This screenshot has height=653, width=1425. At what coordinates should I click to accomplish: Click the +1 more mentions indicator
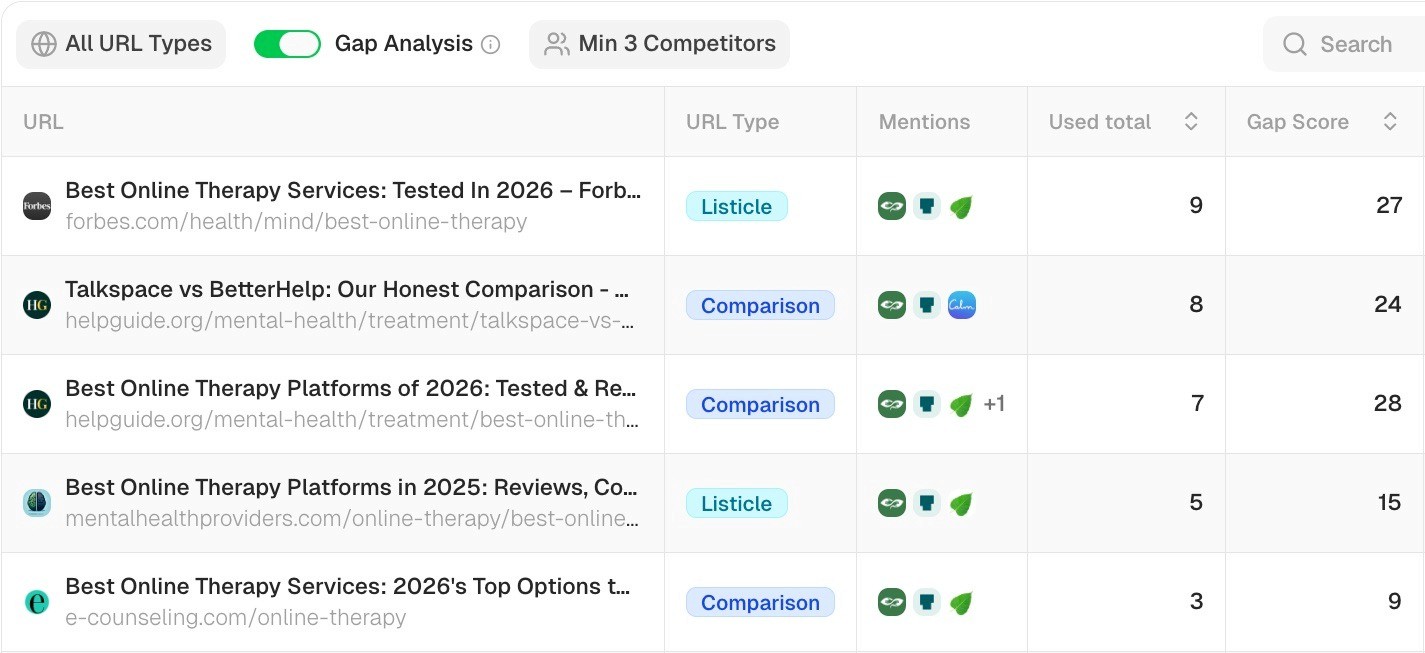click(x=994, y=404)
